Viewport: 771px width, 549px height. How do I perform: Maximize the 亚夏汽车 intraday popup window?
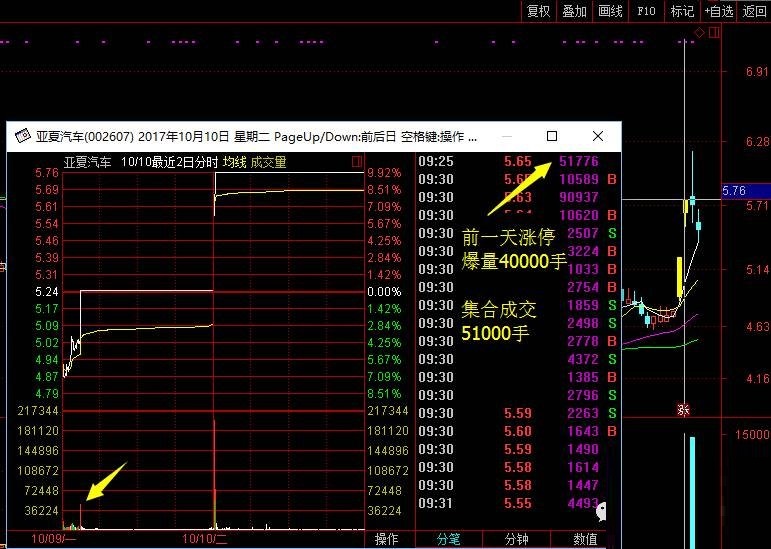pos(552,136)
